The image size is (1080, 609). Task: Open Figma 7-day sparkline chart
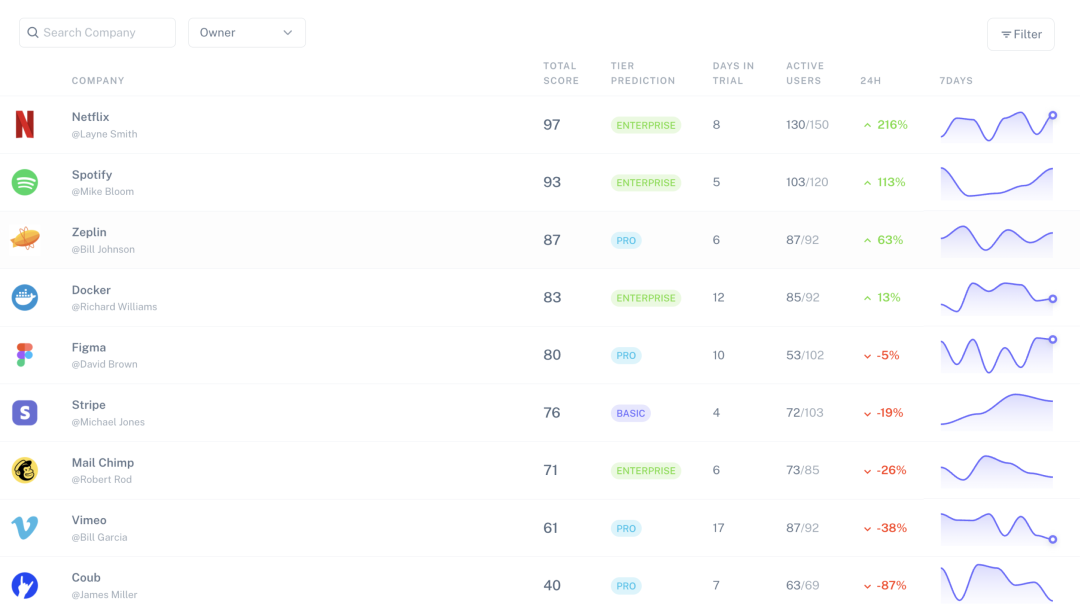(998, 354)
